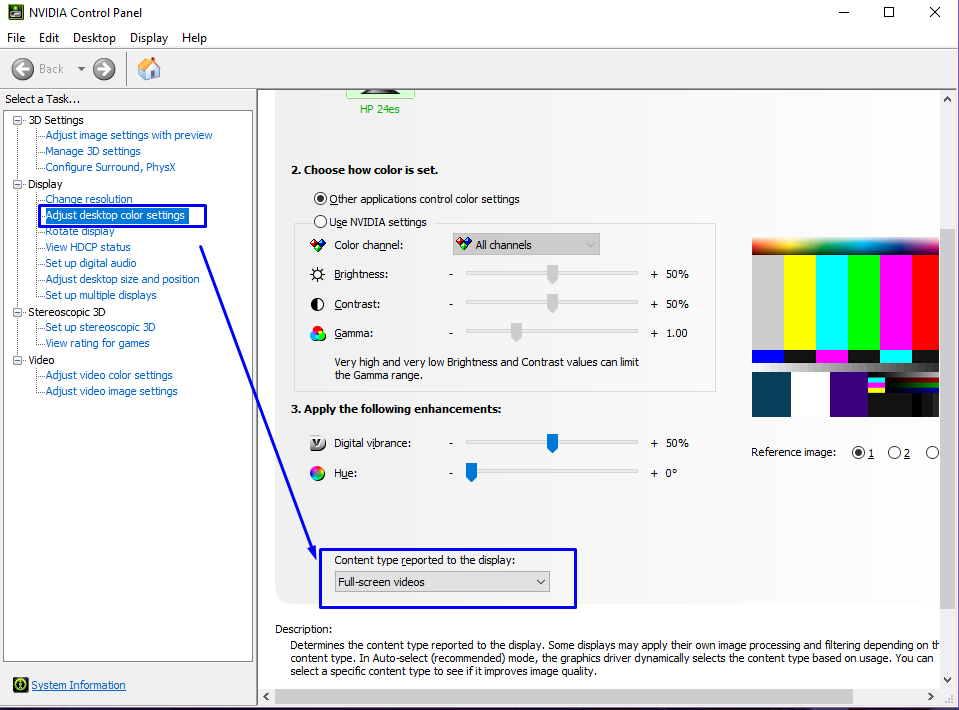Open Set up multiple displays
959x710 pixels.
click(x=101, y=295)
